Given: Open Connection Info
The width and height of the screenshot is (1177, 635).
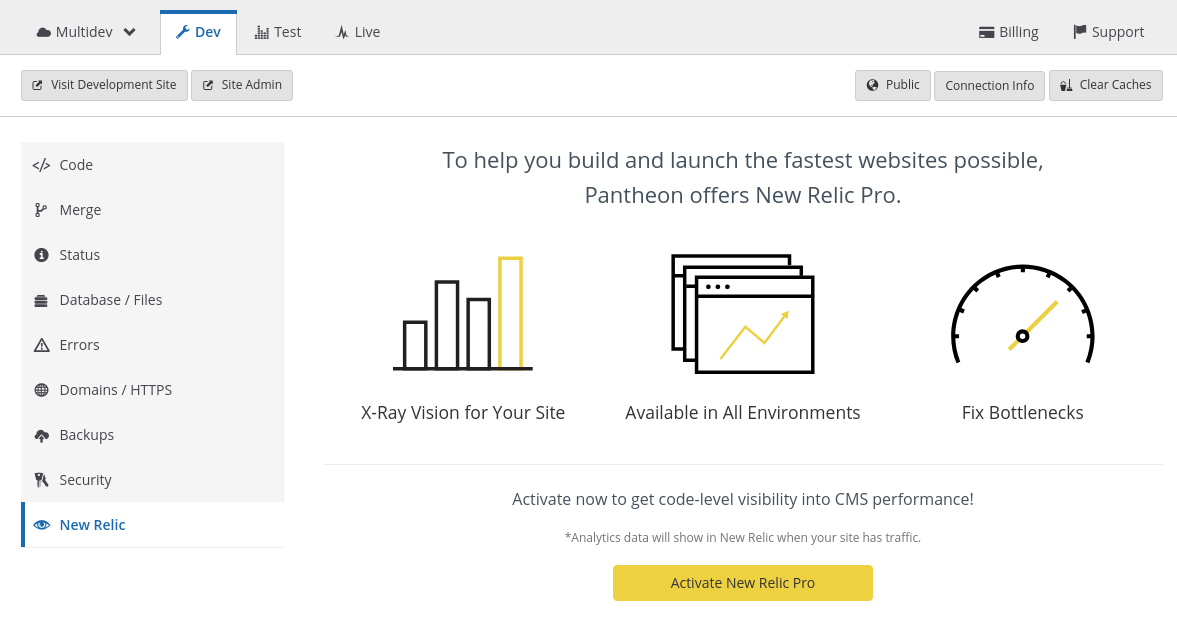Looking at the screenshot, I should point(989,85).
